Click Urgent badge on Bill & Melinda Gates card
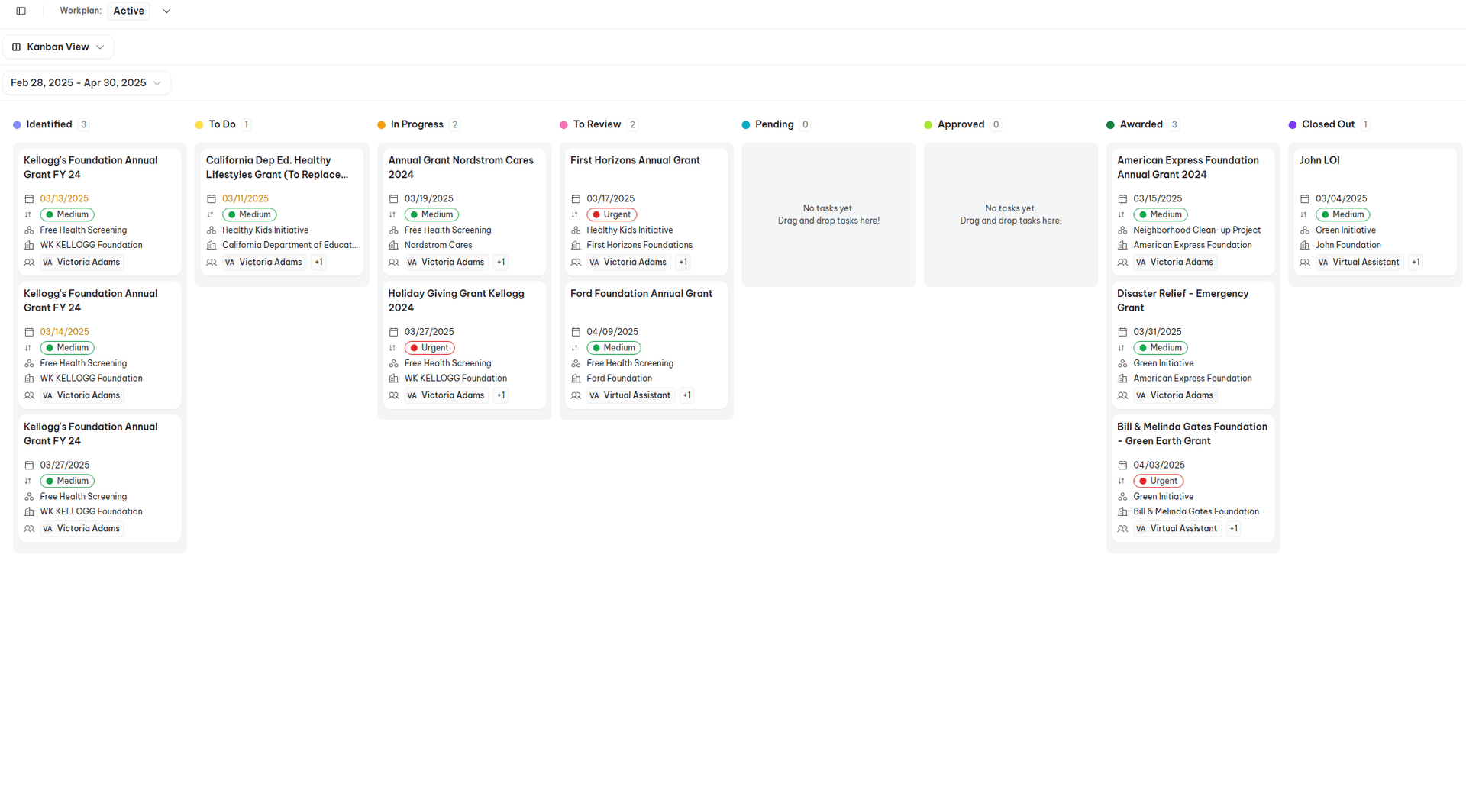 coord(1158,482)
